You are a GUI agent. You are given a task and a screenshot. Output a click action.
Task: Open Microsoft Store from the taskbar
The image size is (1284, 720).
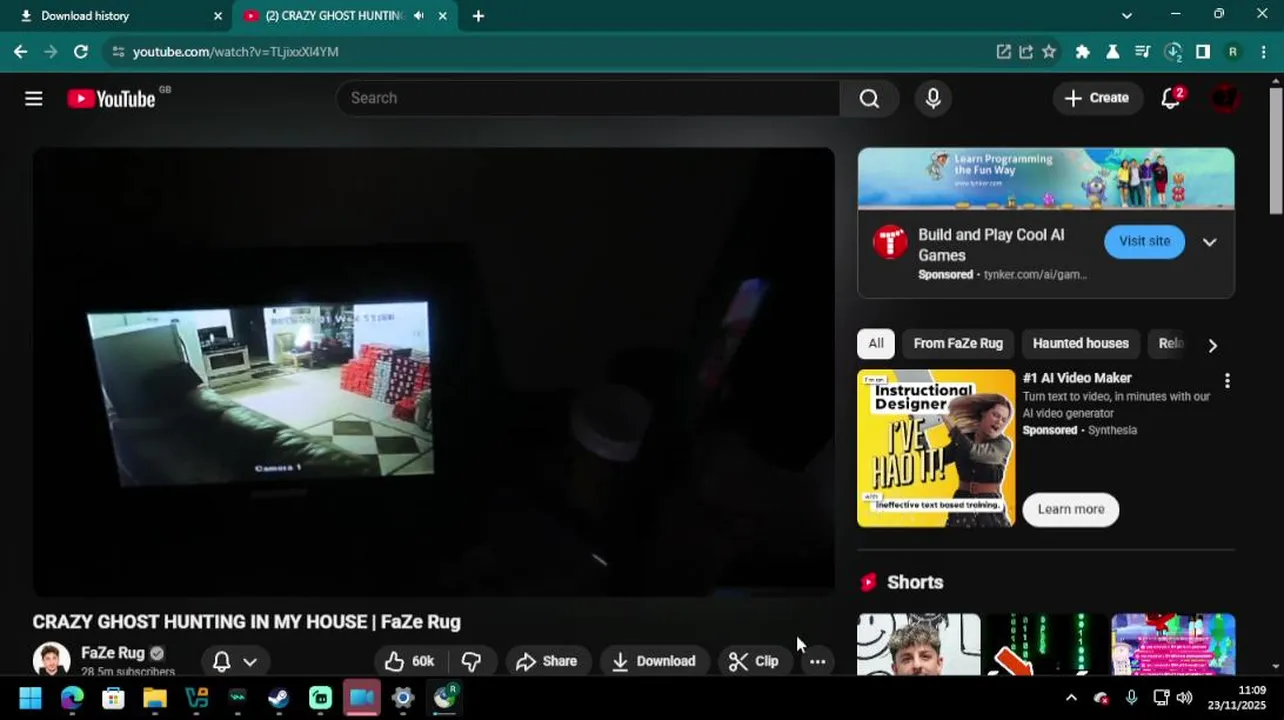tap(113, 698)
